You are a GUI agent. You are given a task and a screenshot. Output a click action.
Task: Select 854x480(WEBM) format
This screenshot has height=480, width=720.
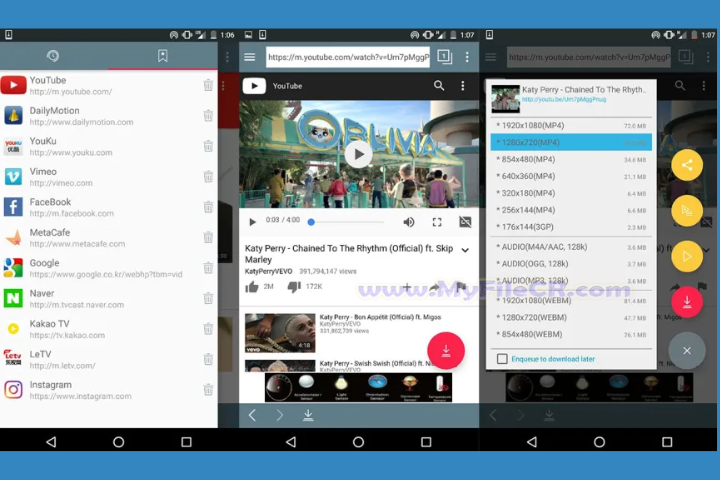tap(571, 334)
